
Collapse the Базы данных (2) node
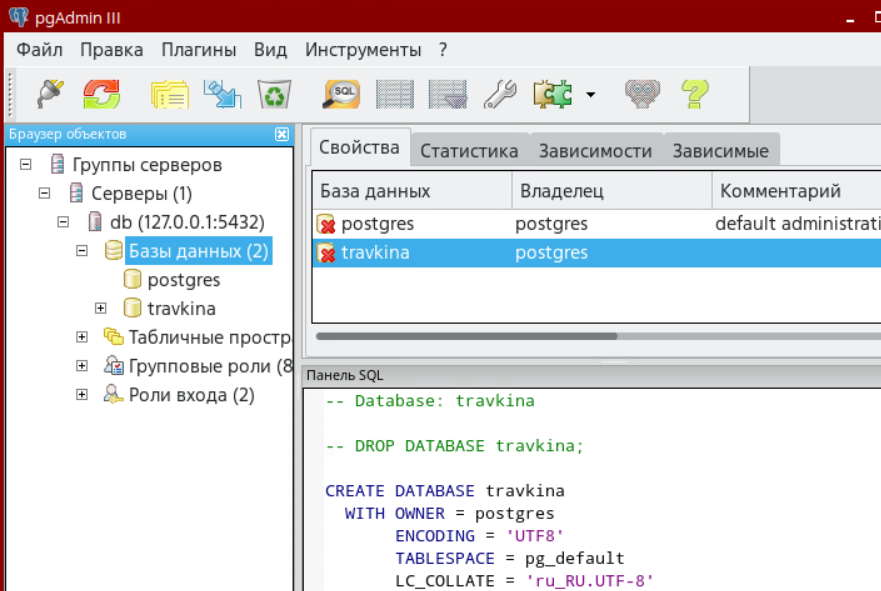[82, 251]
